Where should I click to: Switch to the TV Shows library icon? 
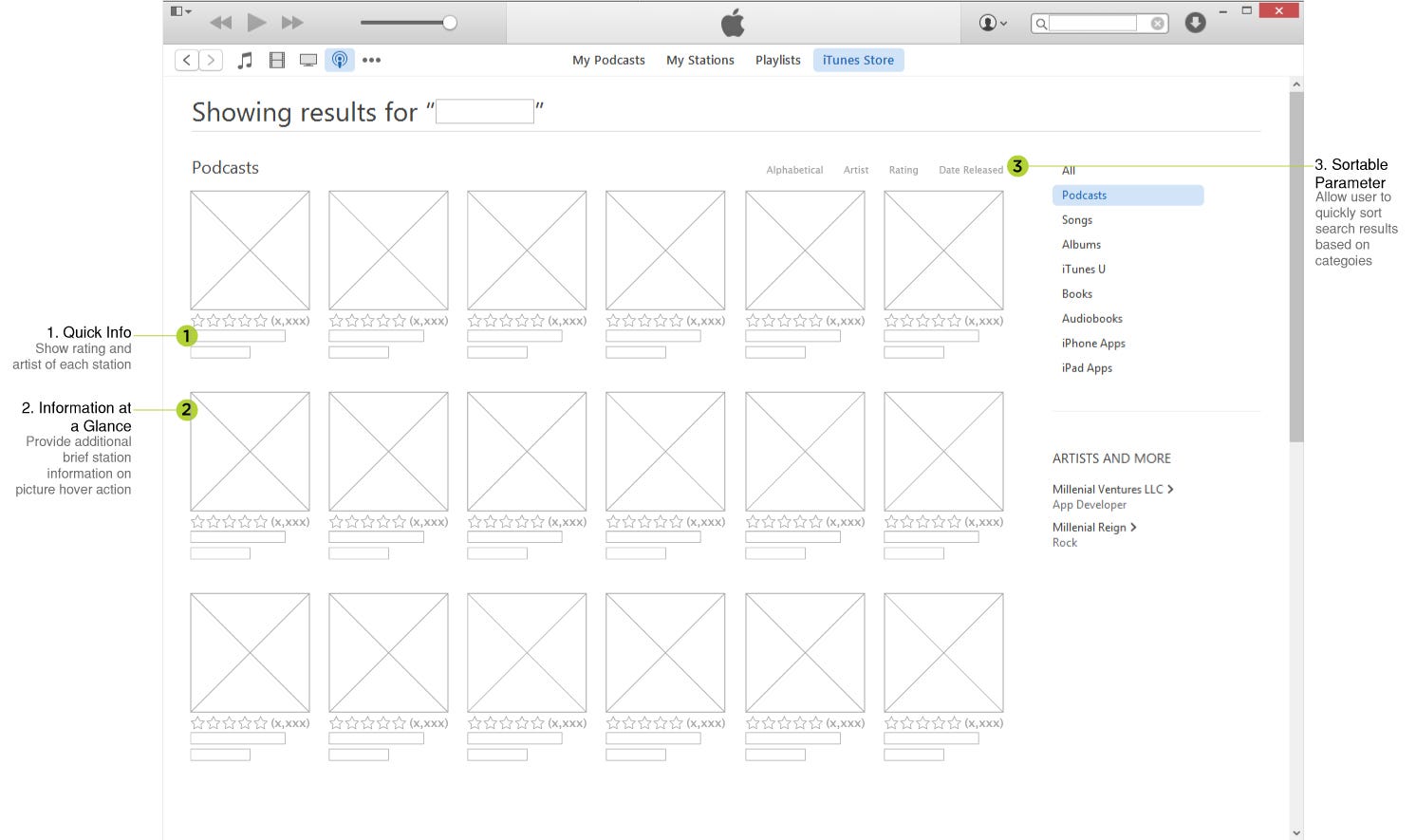308,60
